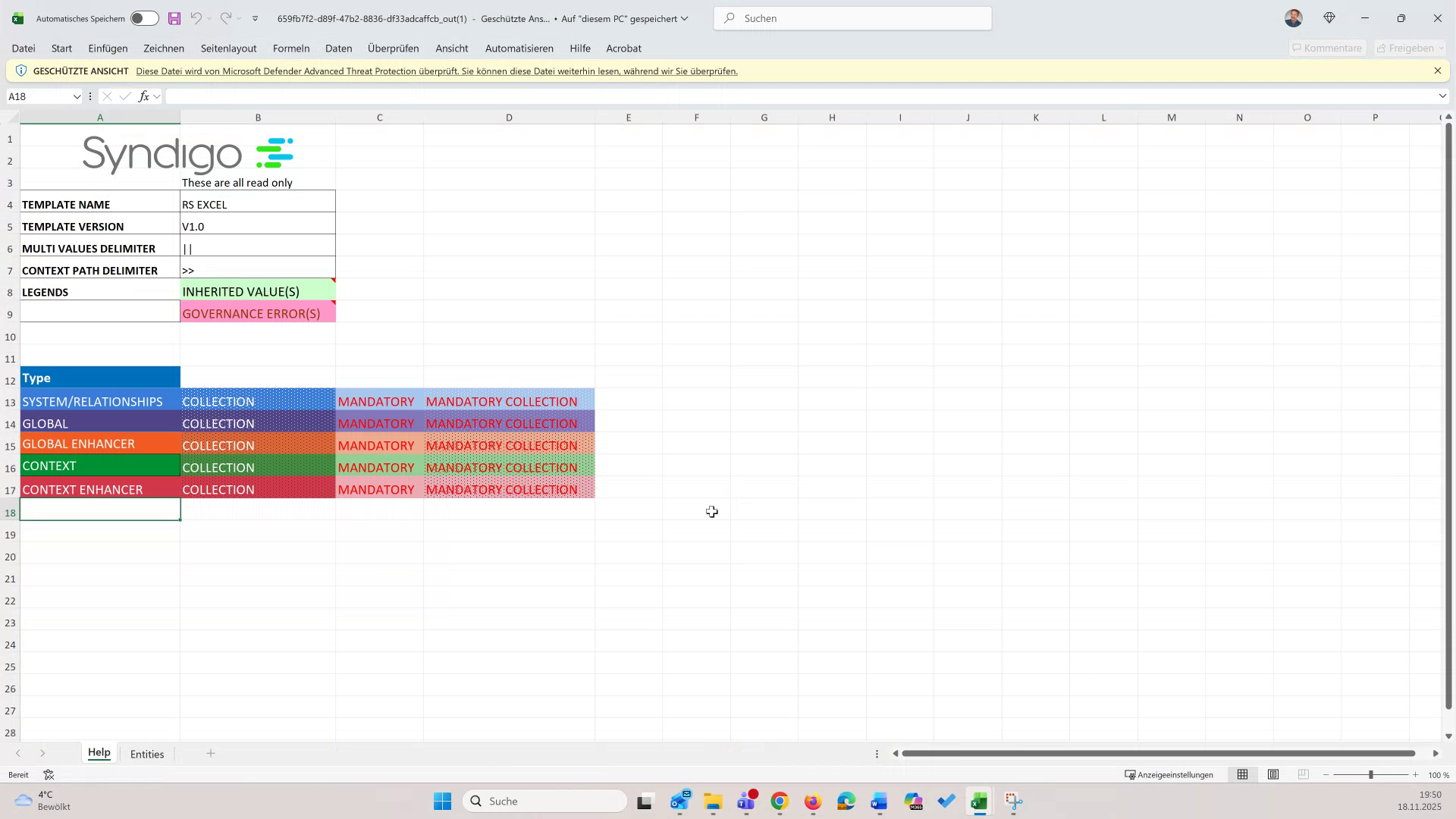This screenshot has height=819, width=1456.
Task: Switch to the Entities sheet tab
Action: 147,754
